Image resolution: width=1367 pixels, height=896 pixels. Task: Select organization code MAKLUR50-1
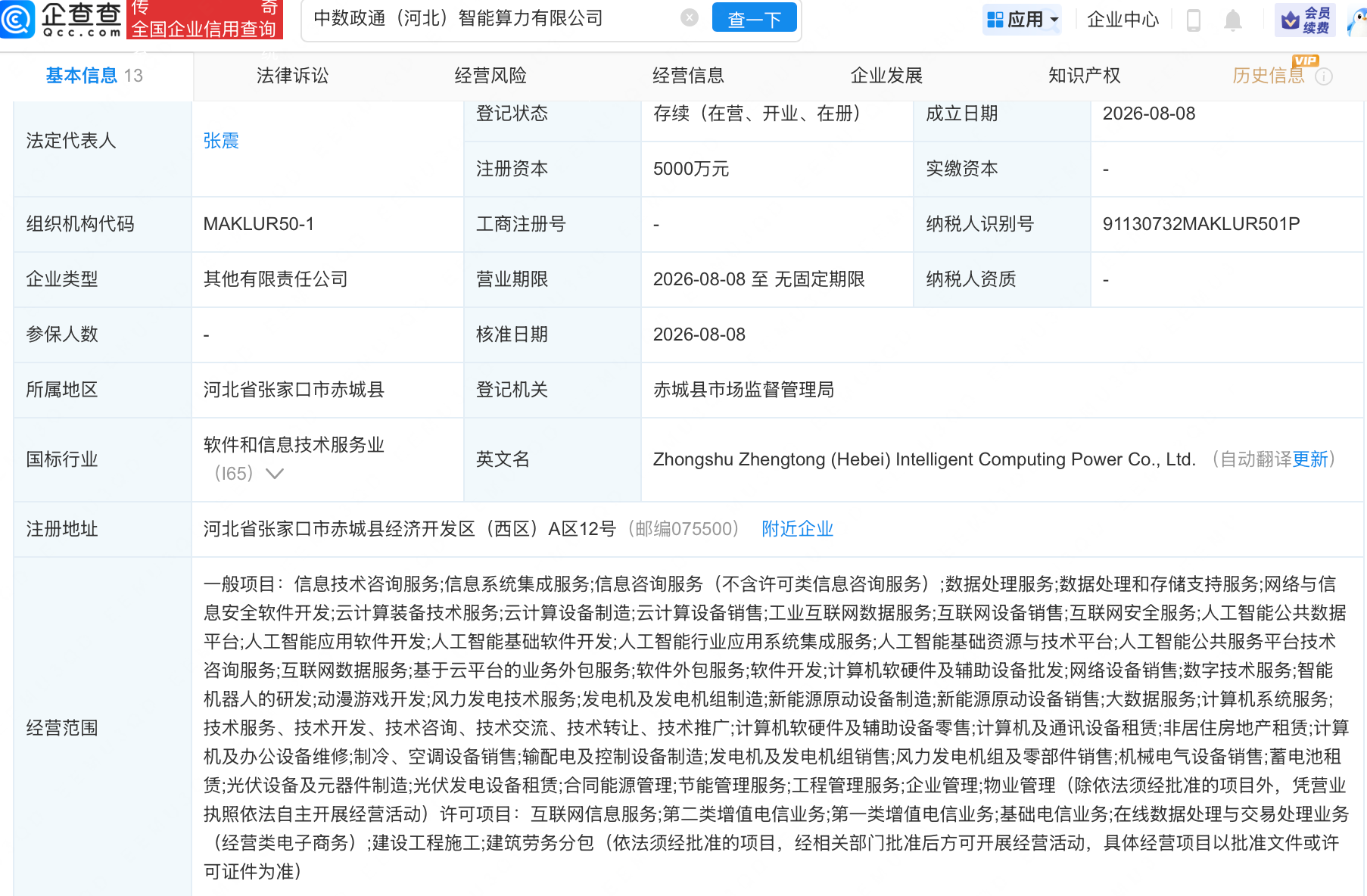258,224
